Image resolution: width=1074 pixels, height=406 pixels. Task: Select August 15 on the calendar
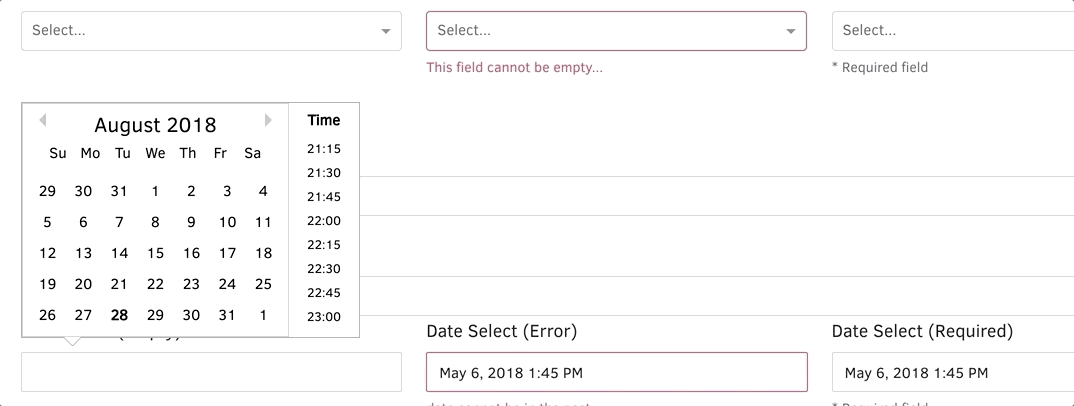tap(156, 253)
